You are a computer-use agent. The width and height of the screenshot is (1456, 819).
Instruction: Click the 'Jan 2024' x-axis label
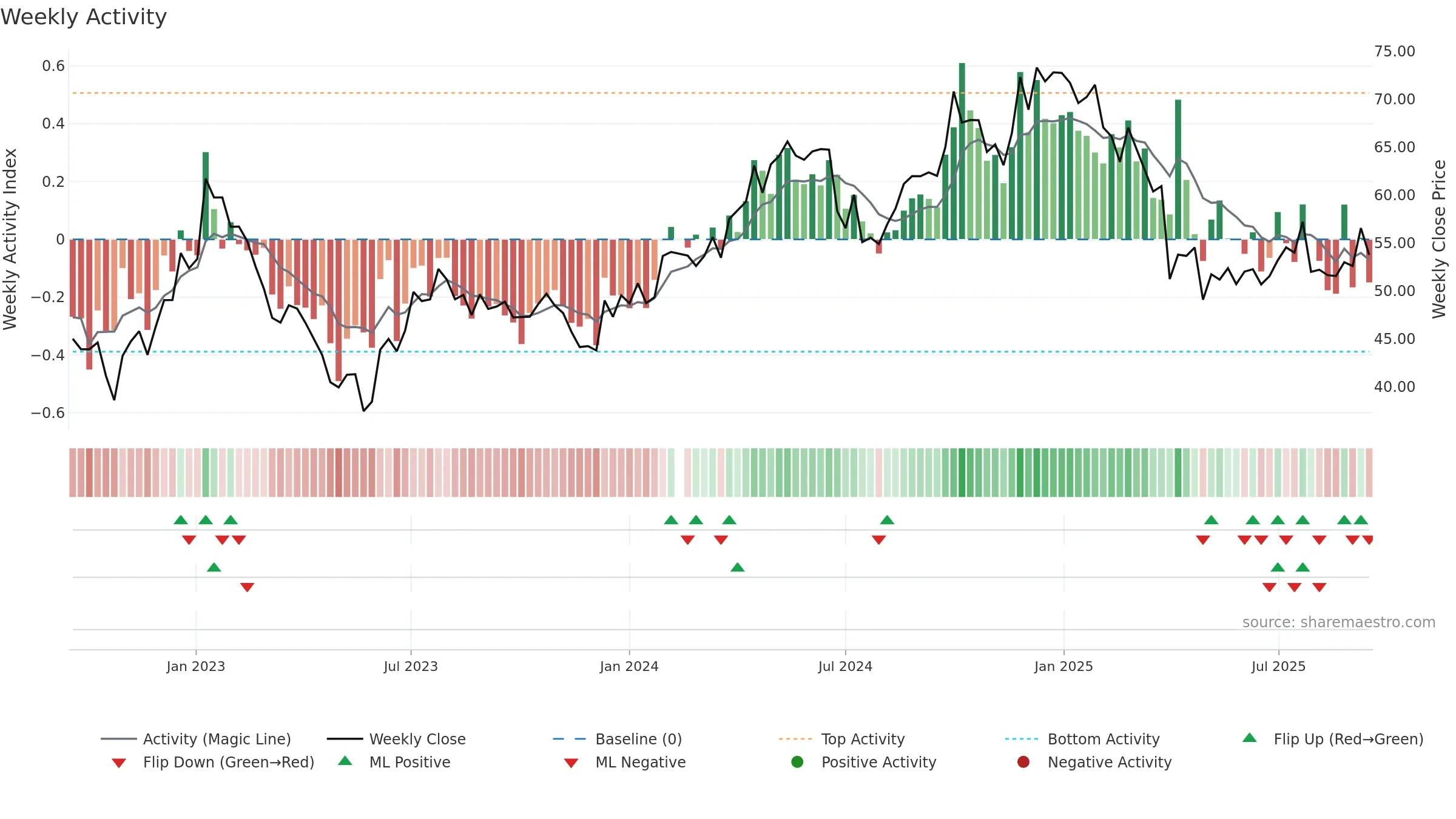pos(629,666)
